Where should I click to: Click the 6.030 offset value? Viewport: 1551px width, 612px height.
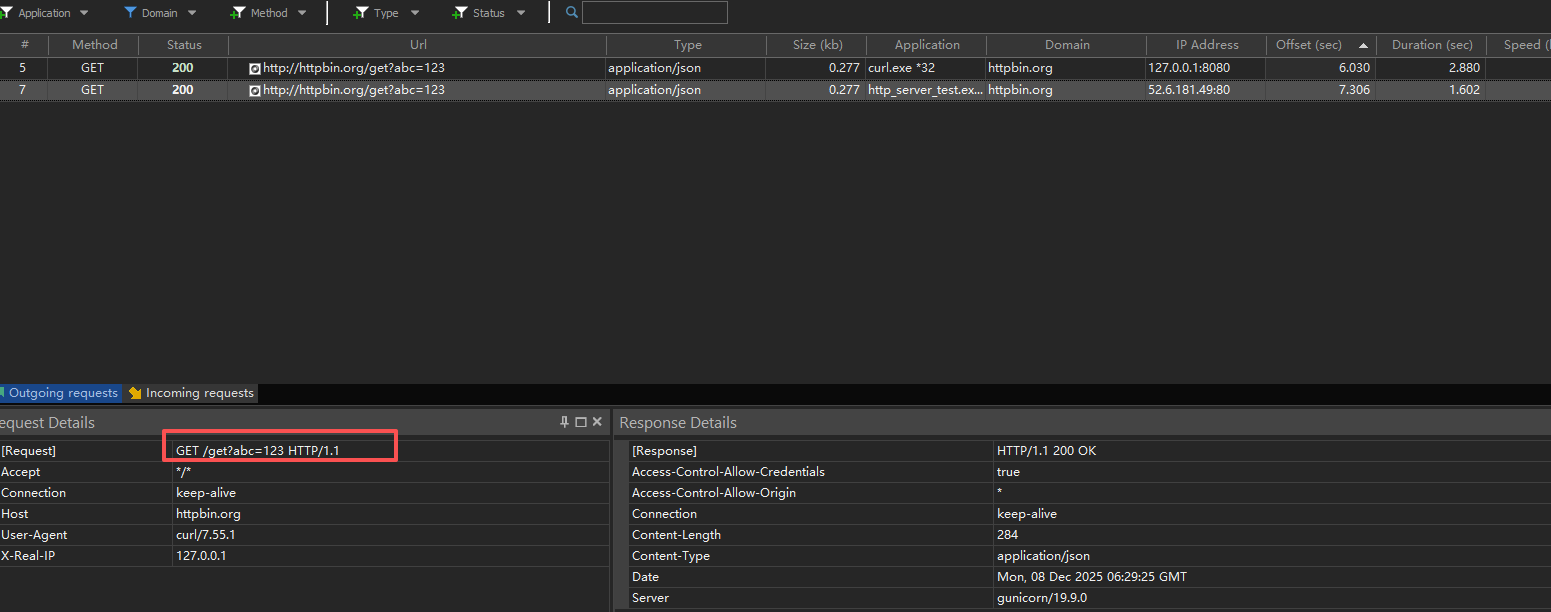pos(1352,68)
